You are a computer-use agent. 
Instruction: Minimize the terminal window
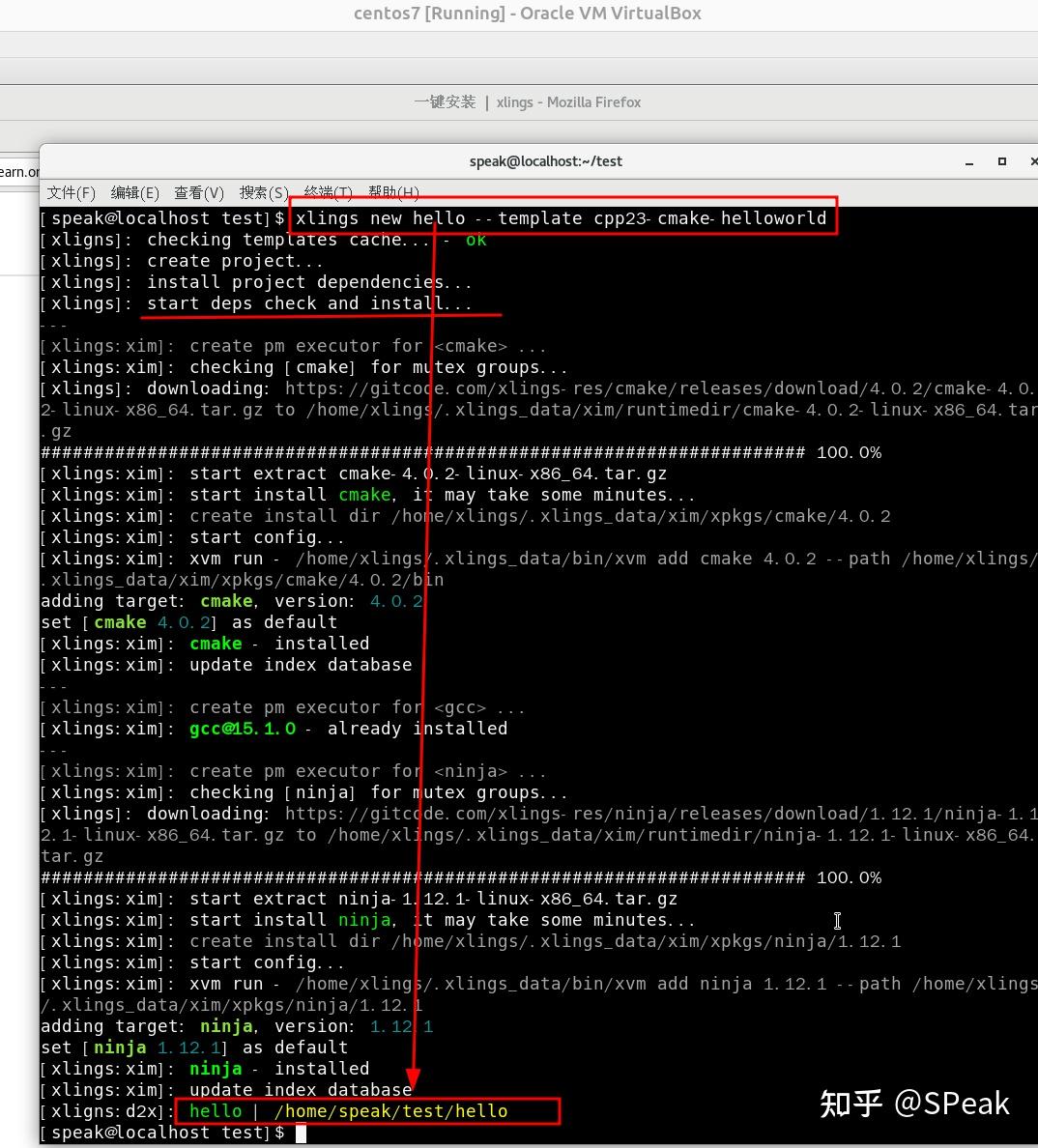point(968,164)
